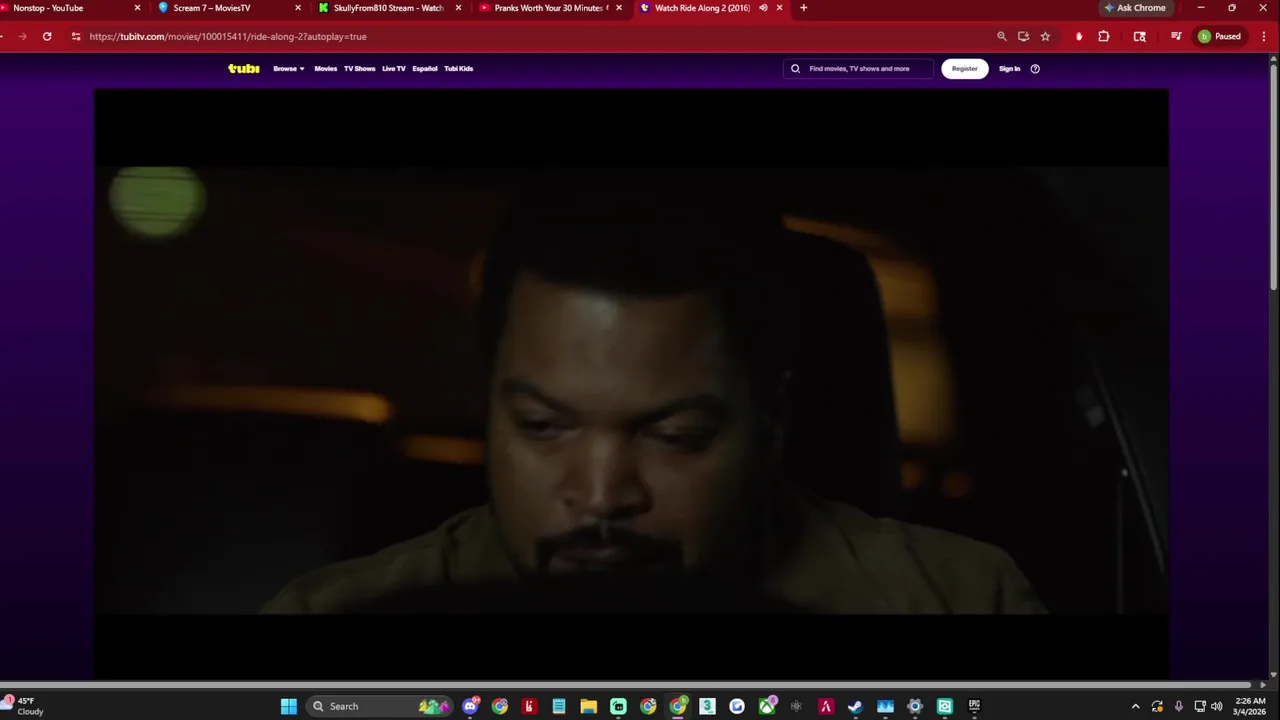
Task: Click the Tubi logo
Action: pyautogui.click(x=243, y=68)
